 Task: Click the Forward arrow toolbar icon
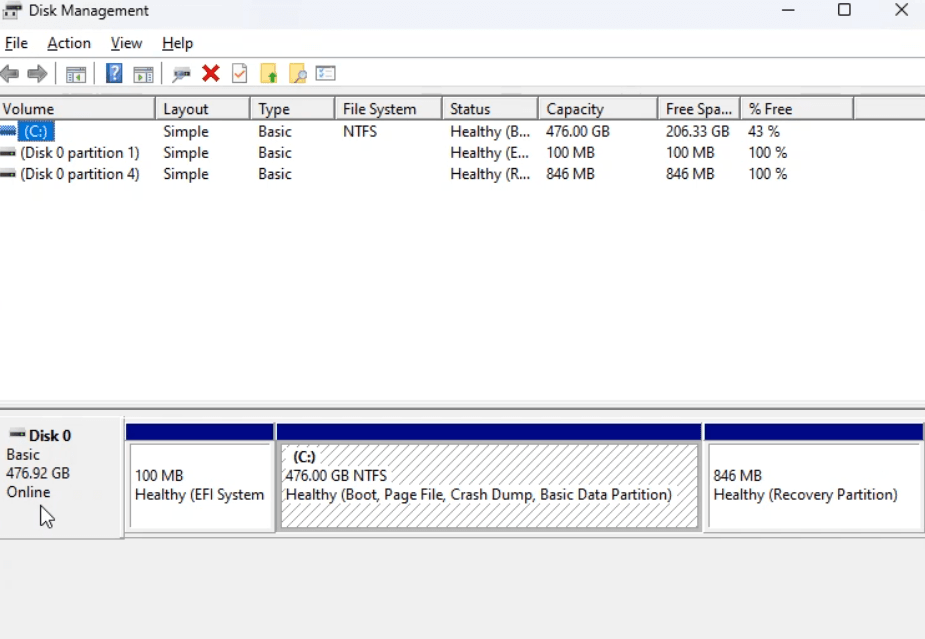[37, 74]
